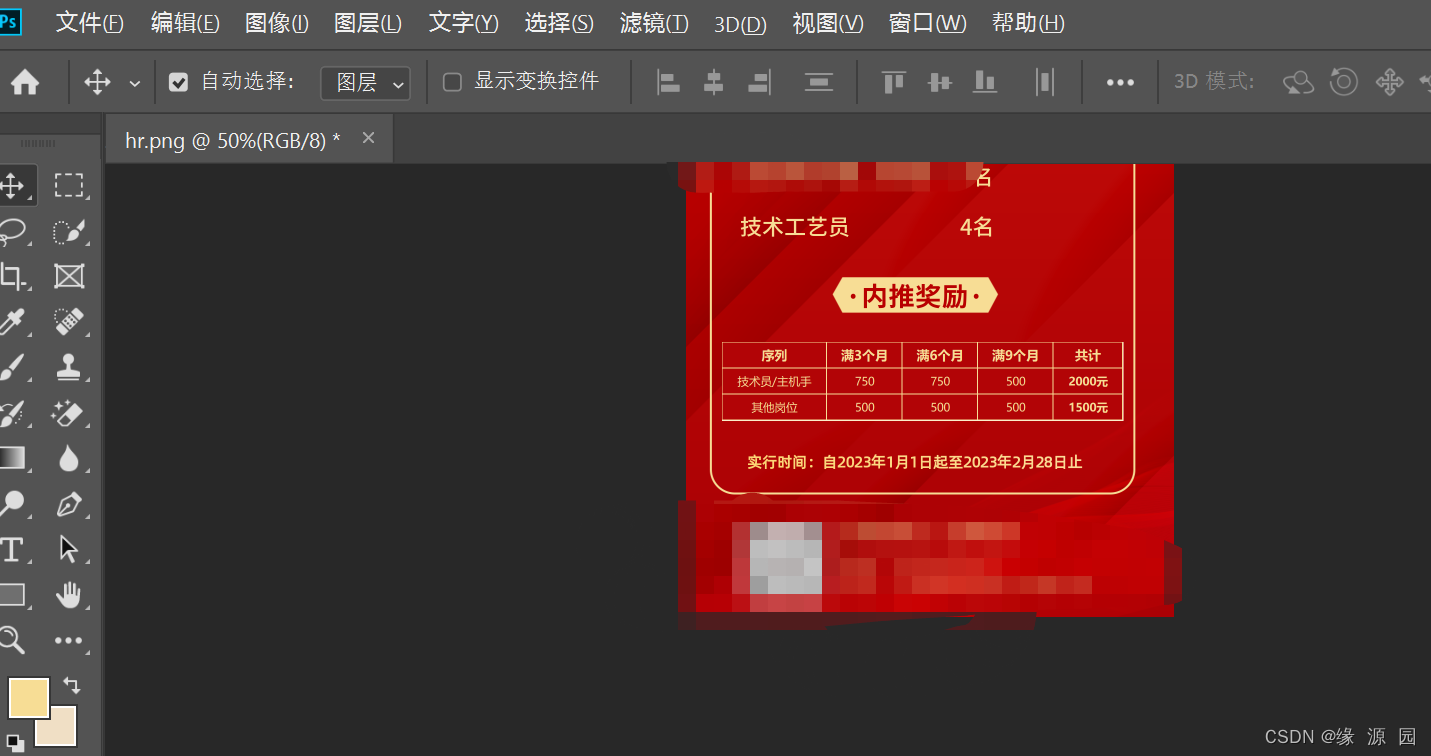Open the 选择(S) menu
The image size is (1431, 756).
pyautogui.click(x=559, y=23)
